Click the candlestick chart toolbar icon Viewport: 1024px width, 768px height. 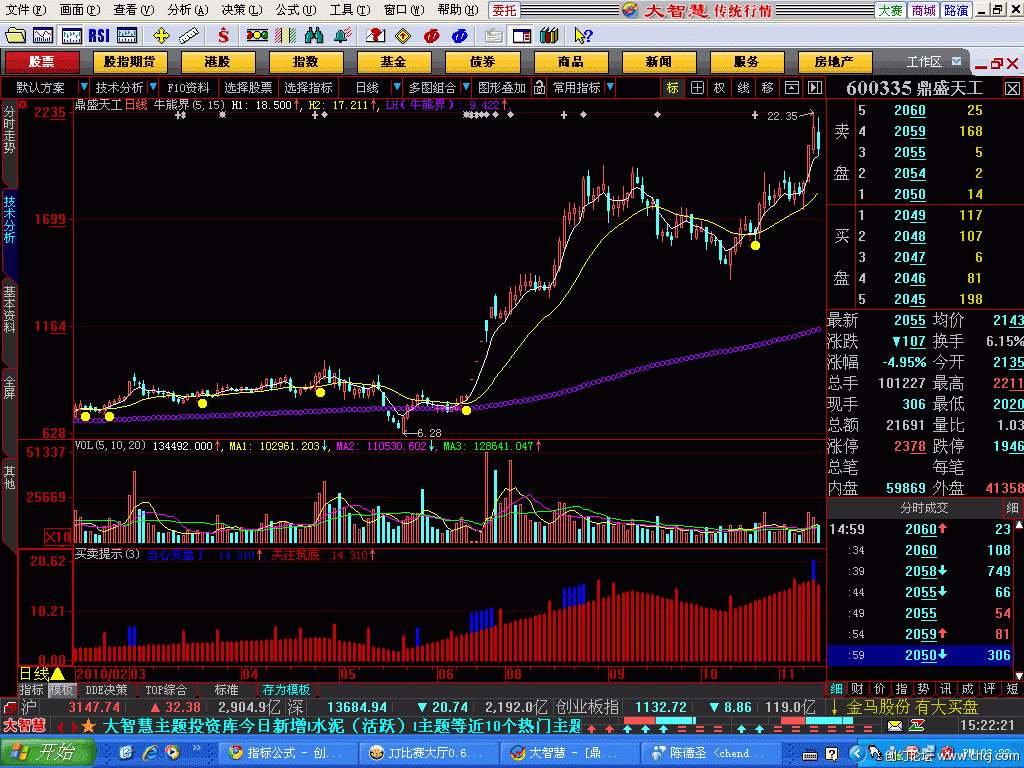point(71,35)
